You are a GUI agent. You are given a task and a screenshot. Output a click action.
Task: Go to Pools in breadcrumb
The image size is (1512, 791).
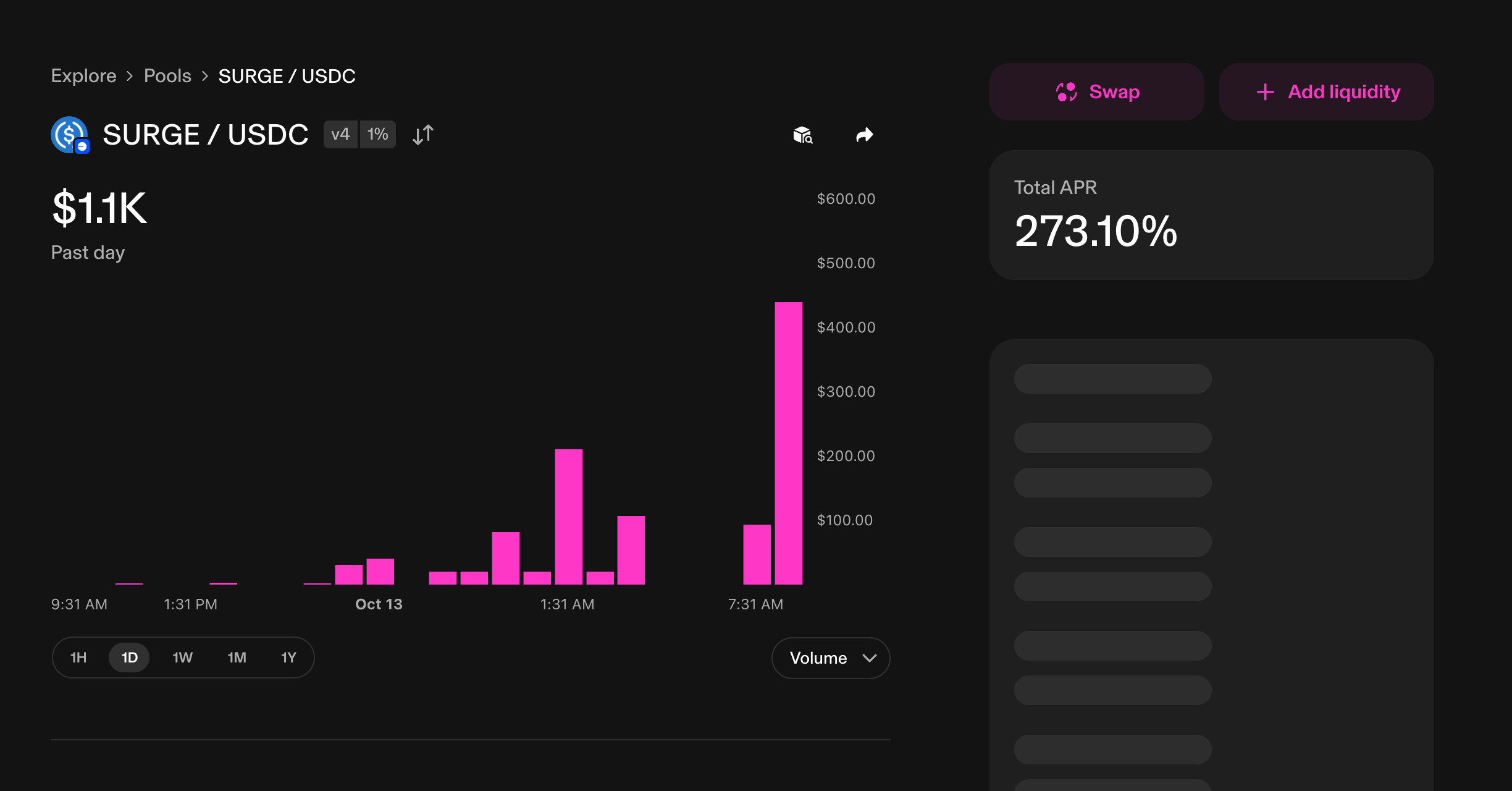167,76
